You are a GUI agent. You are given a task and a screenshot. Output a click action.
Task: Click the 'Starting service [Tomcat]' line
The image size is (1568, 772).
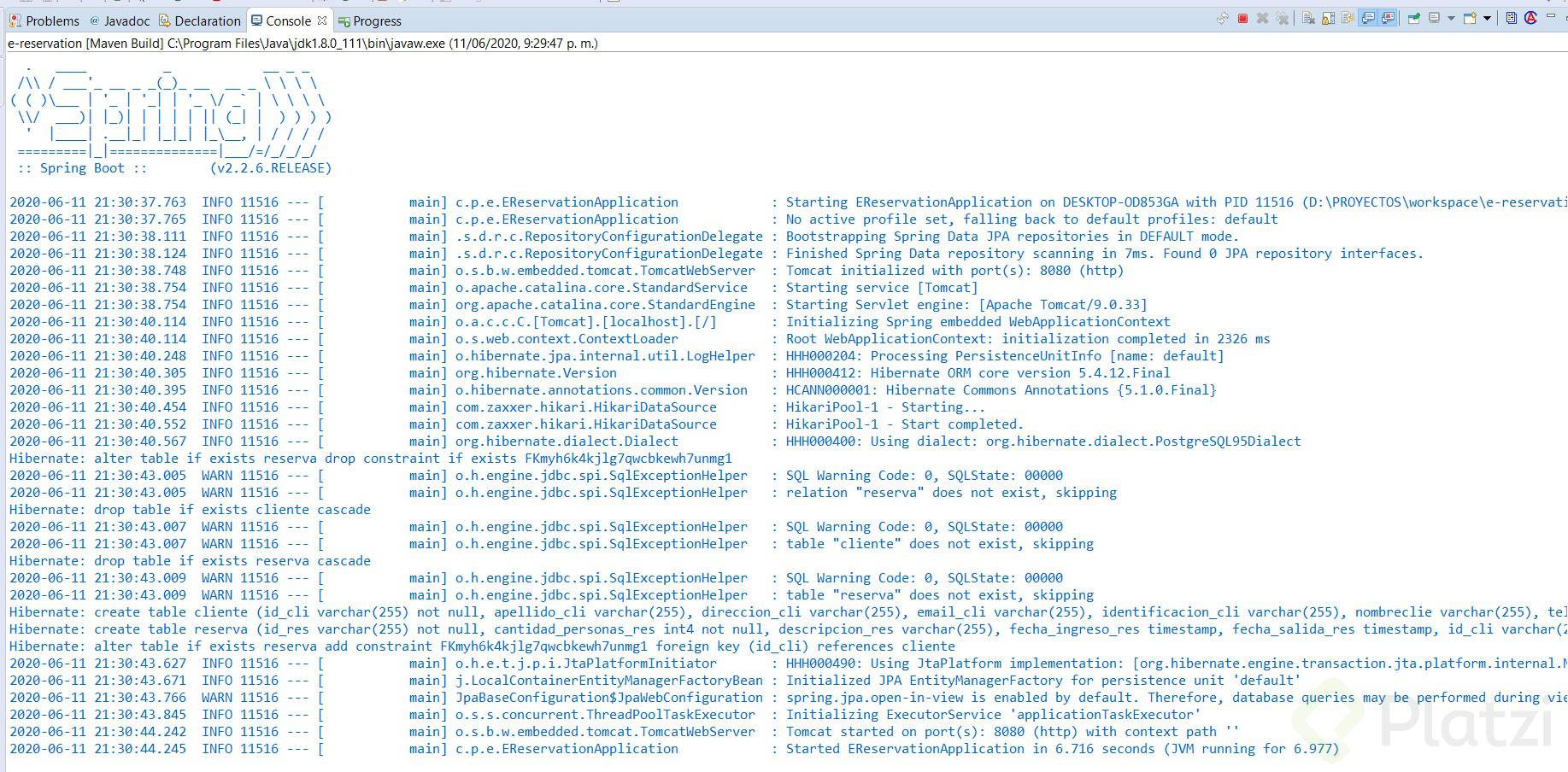click(x=493, y=288)
